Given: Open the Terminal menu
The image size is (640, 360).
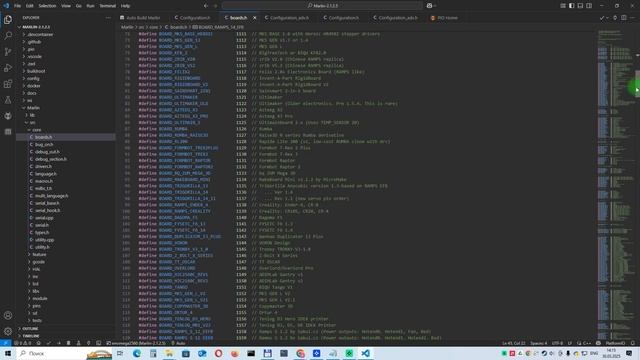Looking at the screenshot, I should (x=108, y=6).
